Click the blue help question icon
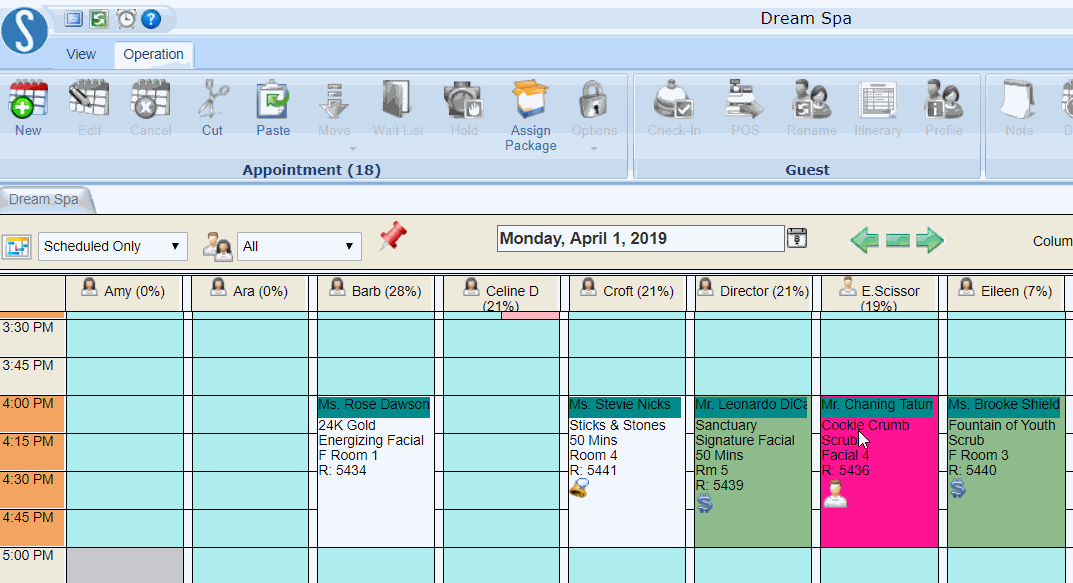Image resolution: width=1073 pixels, height=583 pixels. tap(151, 18)
